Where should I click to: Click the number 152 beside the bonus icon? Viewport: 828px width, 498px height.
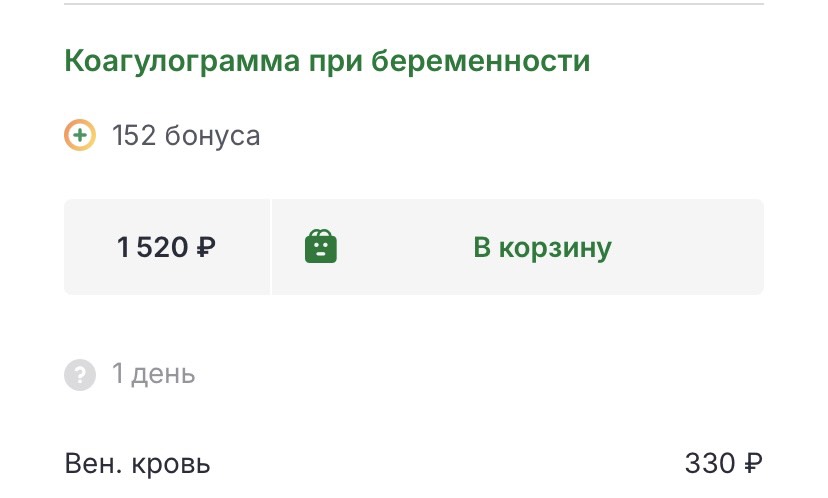tap(133, 135)
